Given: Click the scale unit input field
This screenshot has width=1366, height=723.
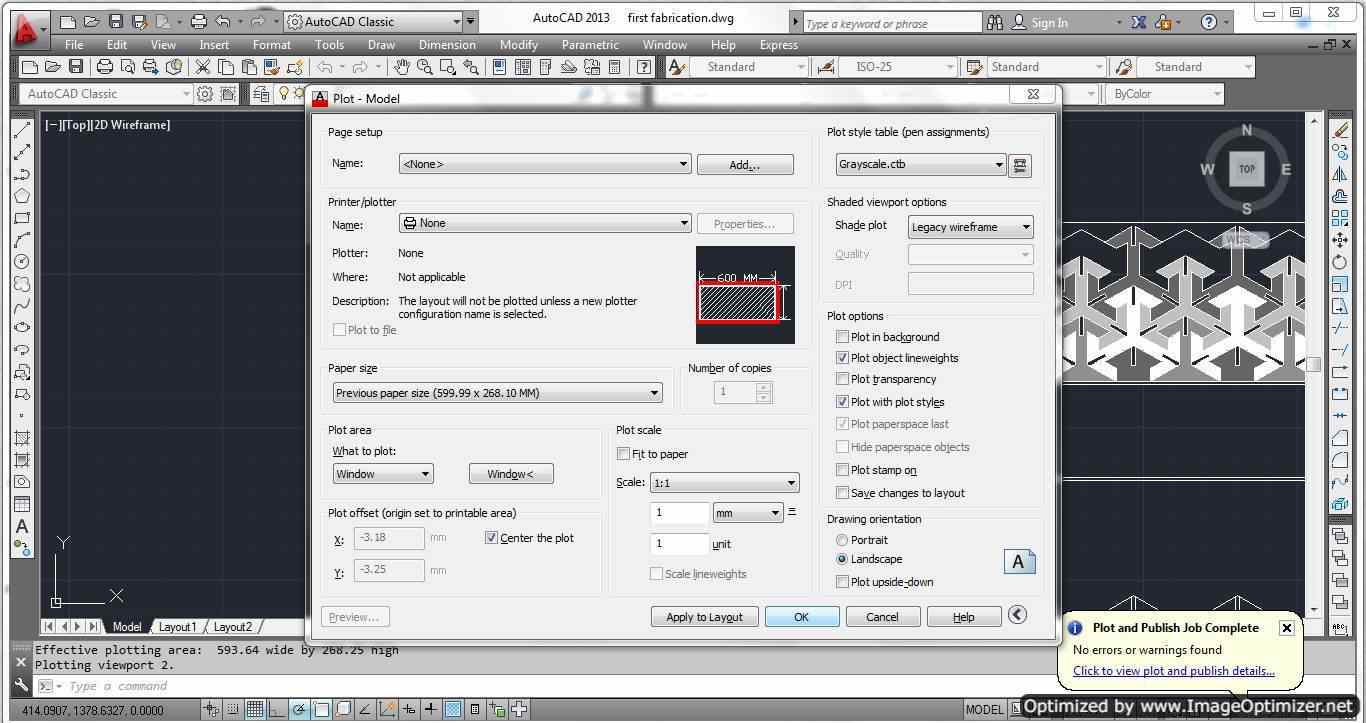Looking at the screenshot, I should pyautogui.click(x=679, y=544).
